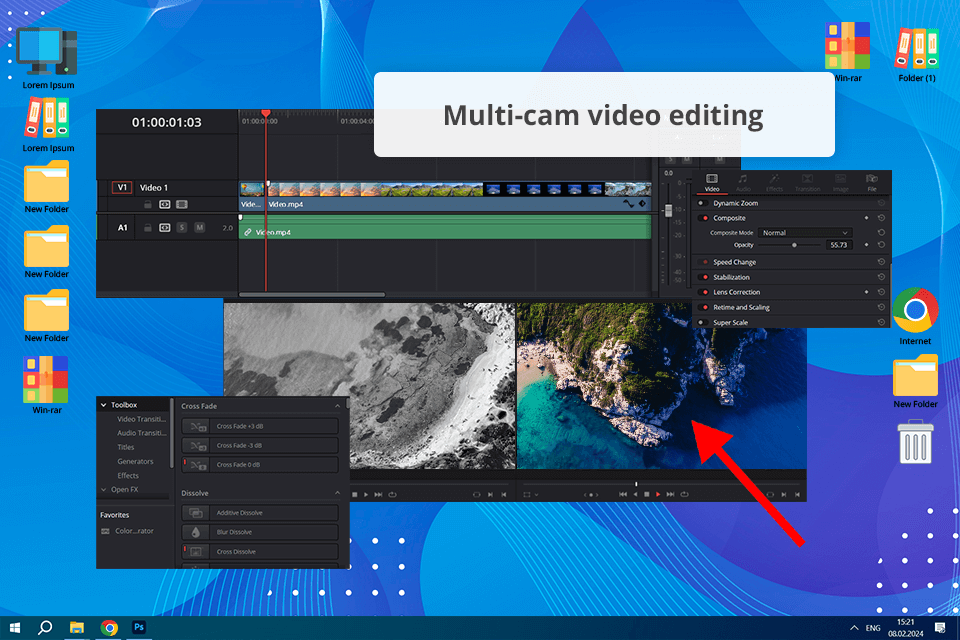Disable the Lens Correction toggle
Screen dimensions: 960x640
click(x=703, y=292)
